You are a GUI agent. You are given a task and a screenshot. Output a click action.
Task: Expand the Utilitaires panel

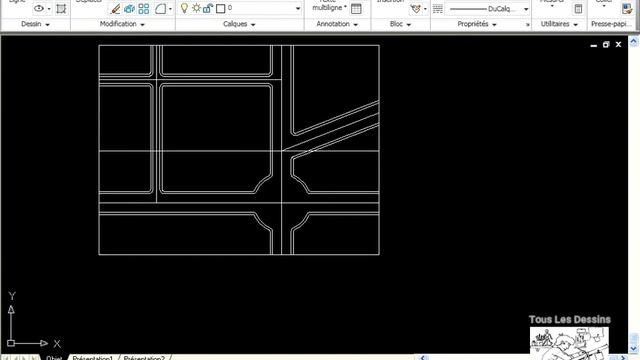[x=559, y=24]
